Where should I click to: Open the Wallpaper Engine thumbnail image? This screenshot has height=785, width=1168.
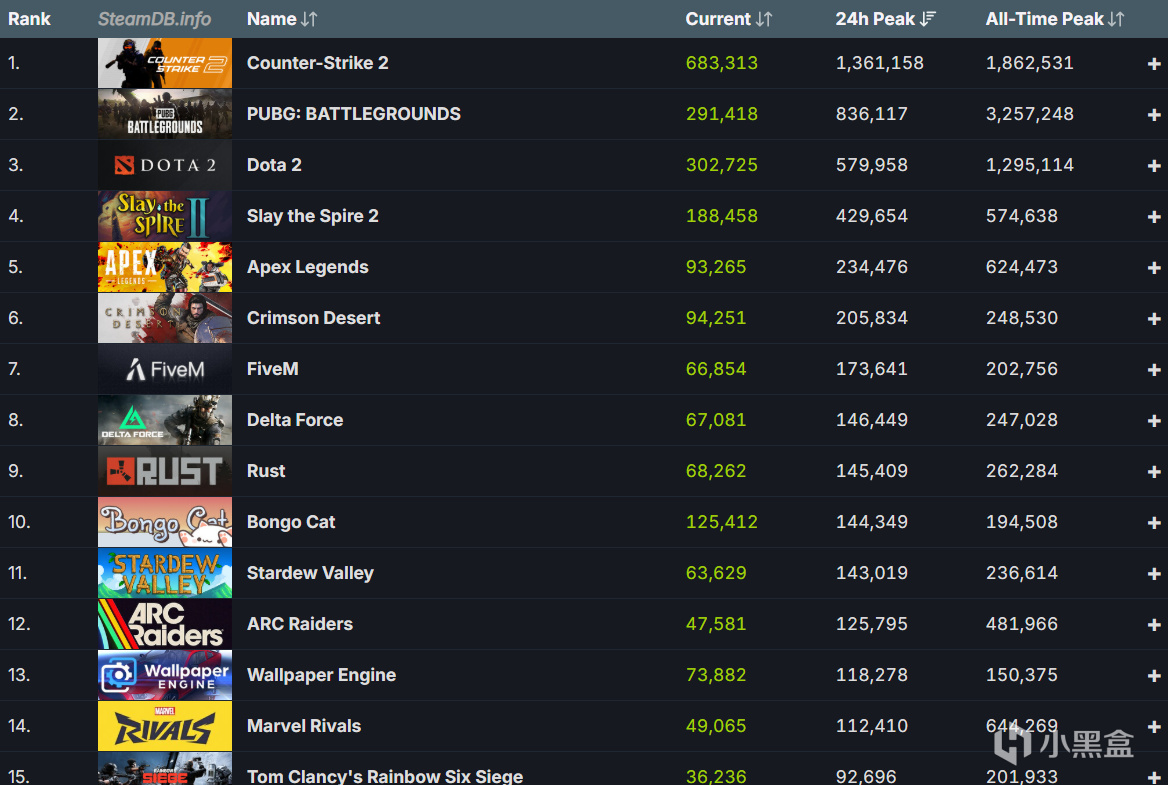pyautogui.click(x=165, y=676)
